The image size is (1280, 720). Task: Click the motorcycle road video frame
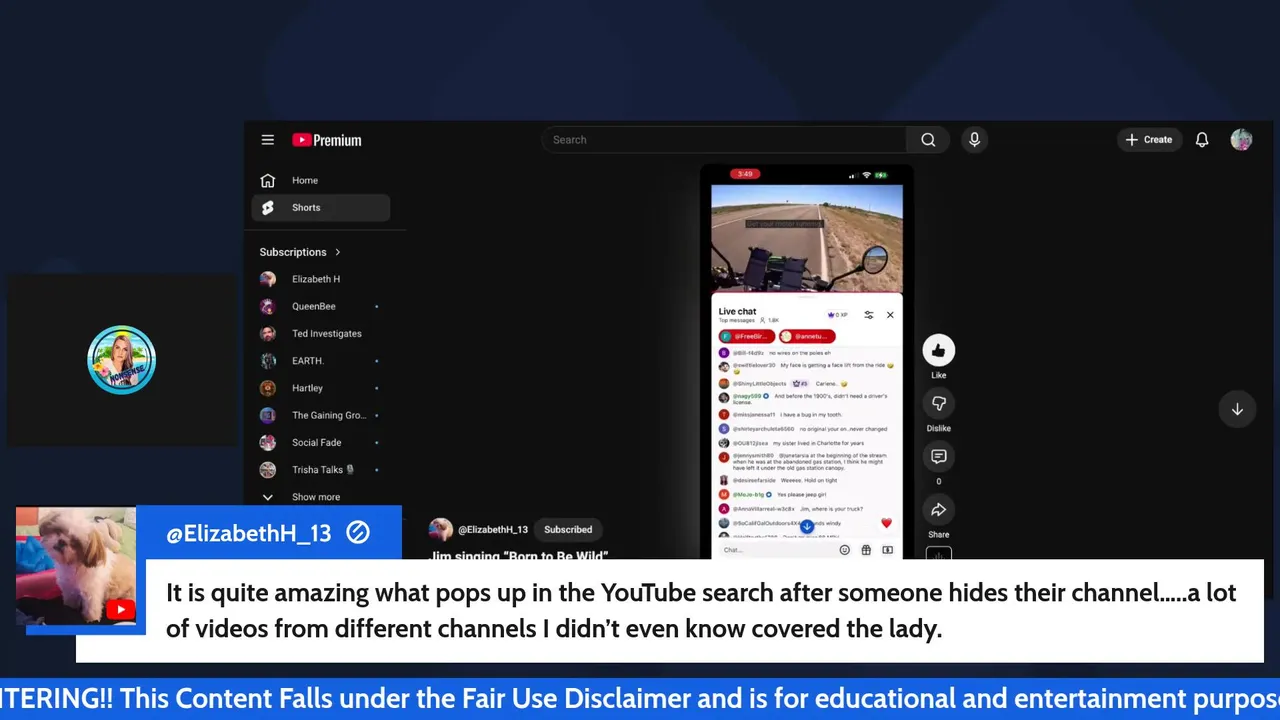[x=807, y=238]
